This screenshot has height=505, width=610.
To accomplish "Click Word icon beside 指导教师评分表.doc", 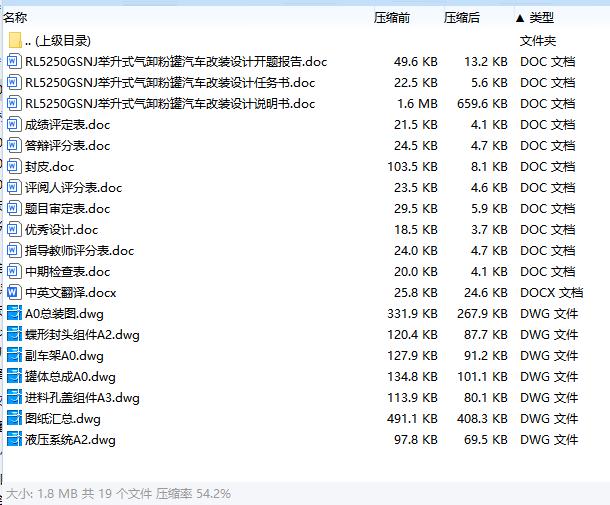I will (x=13, y=251).
